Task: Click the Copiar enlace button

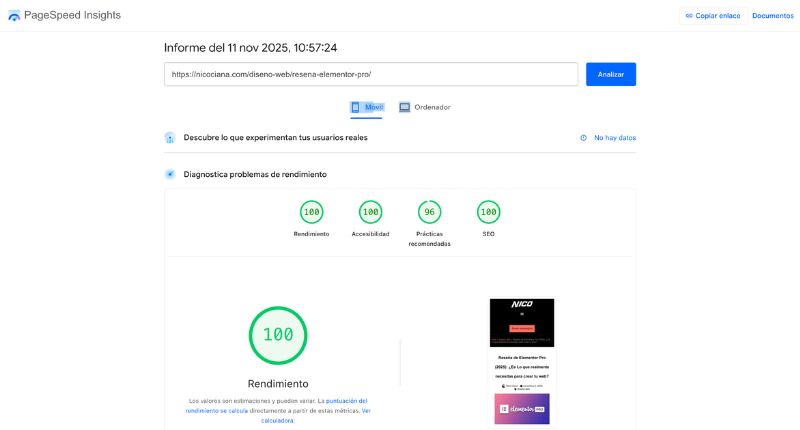Action: tap(713, 16)
